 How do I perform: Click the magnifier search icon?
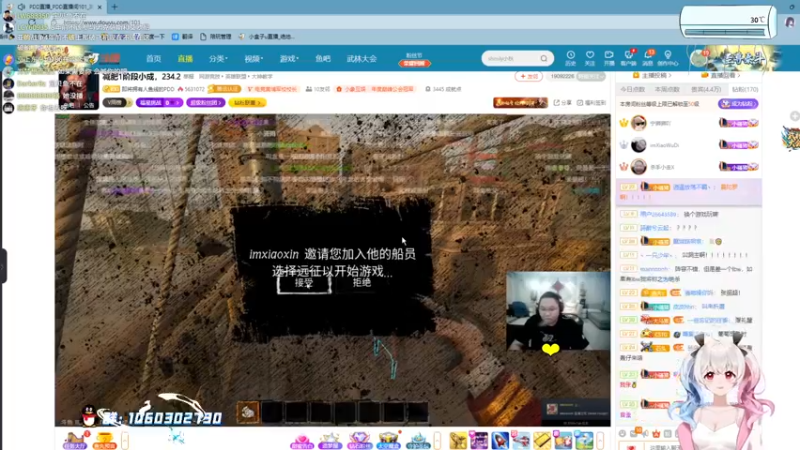(x=544, y=59)
